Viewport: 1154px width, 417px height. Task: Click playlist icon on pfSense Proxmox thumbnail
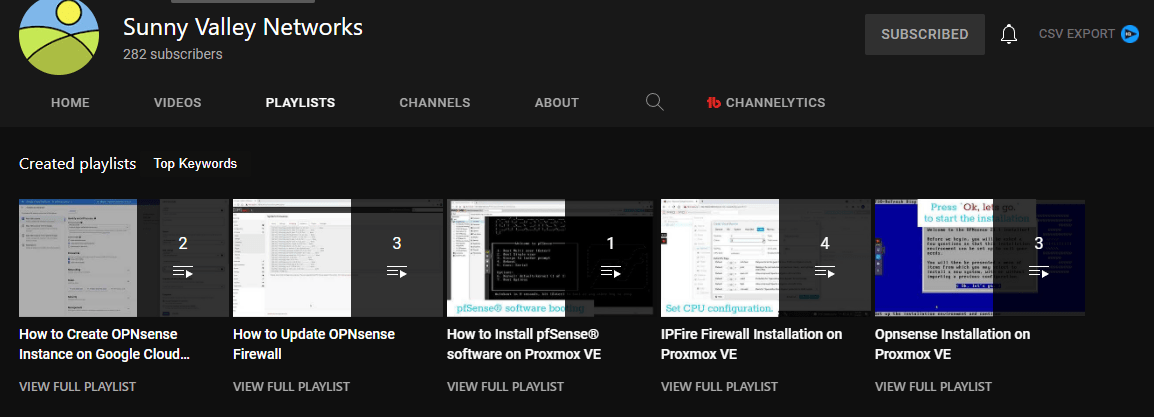point(610,271)
